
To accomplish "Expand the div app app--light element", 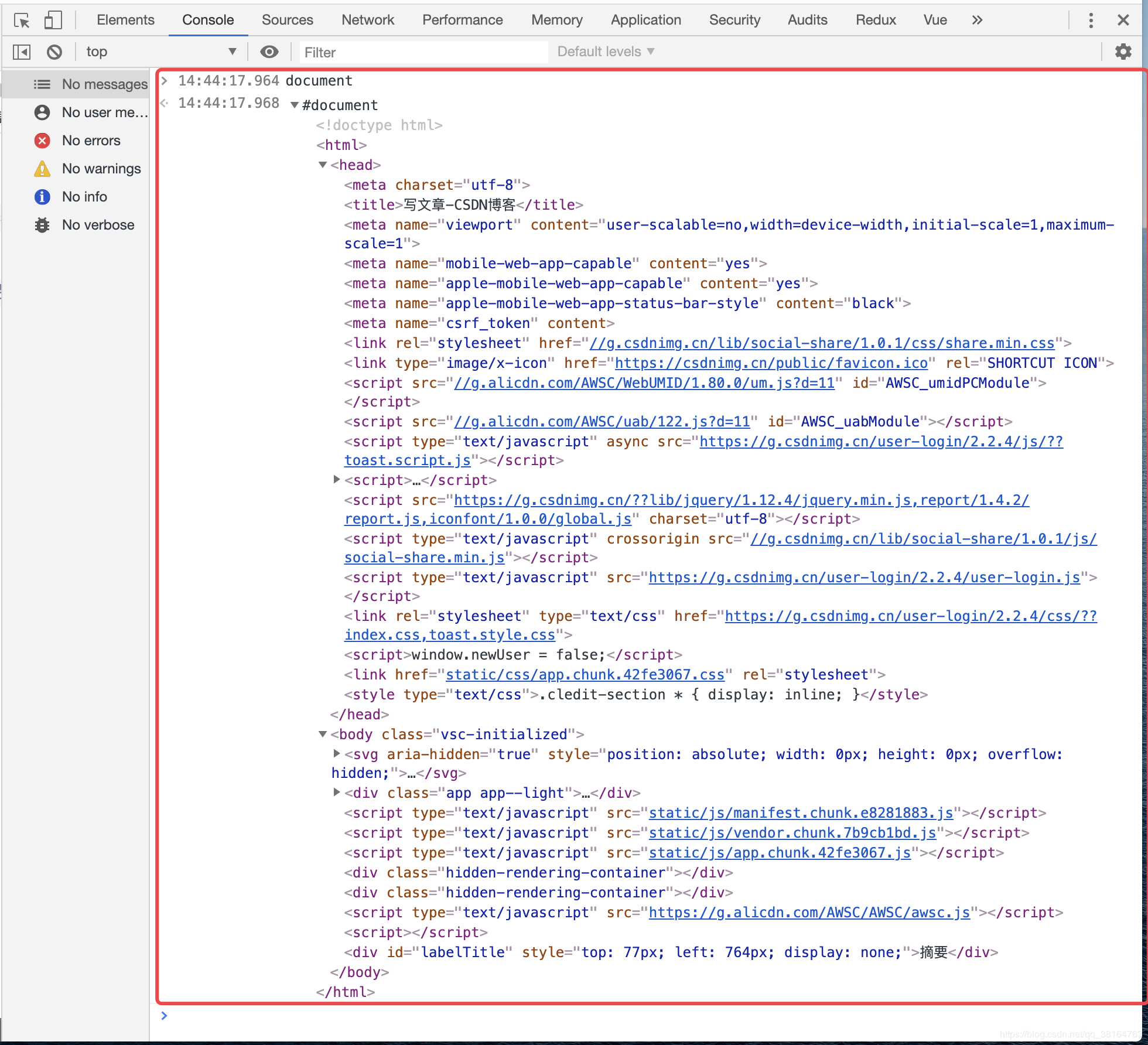I will coord(337,793).
